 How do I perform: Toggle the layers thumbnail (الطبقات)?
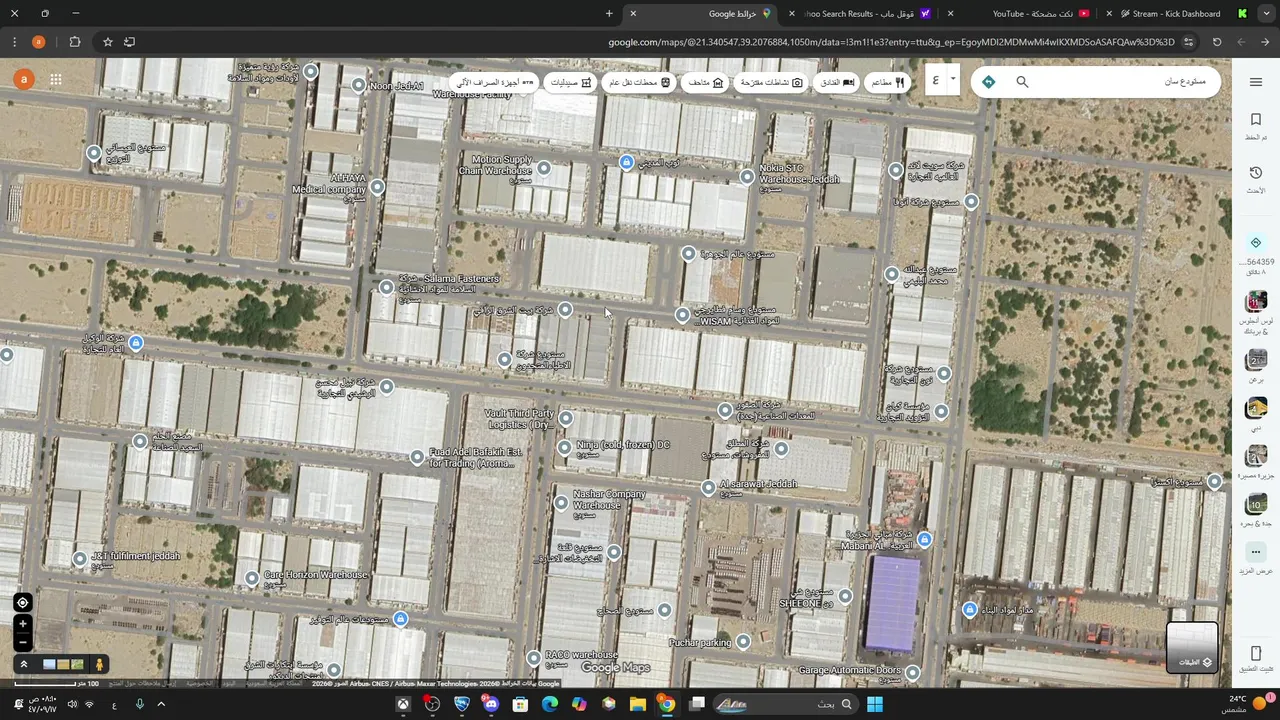[1192, 647]
